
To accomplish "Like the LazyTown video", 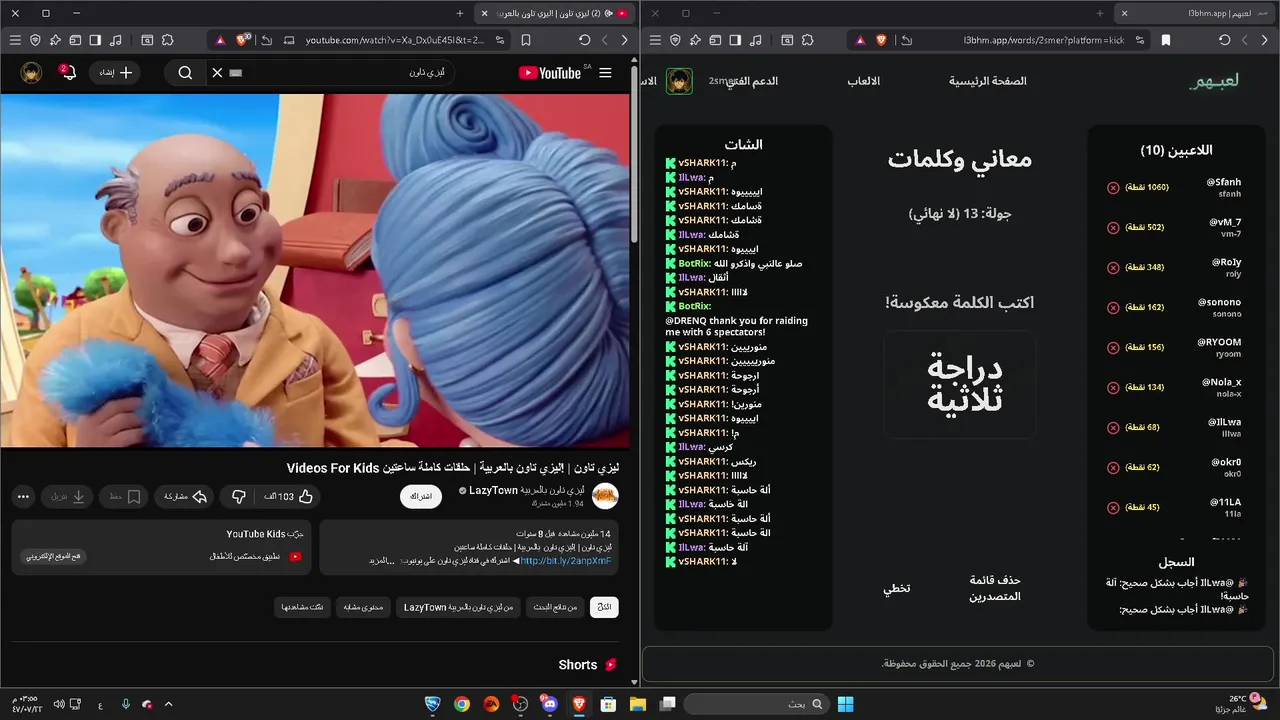I will click(x=291, y=496).
